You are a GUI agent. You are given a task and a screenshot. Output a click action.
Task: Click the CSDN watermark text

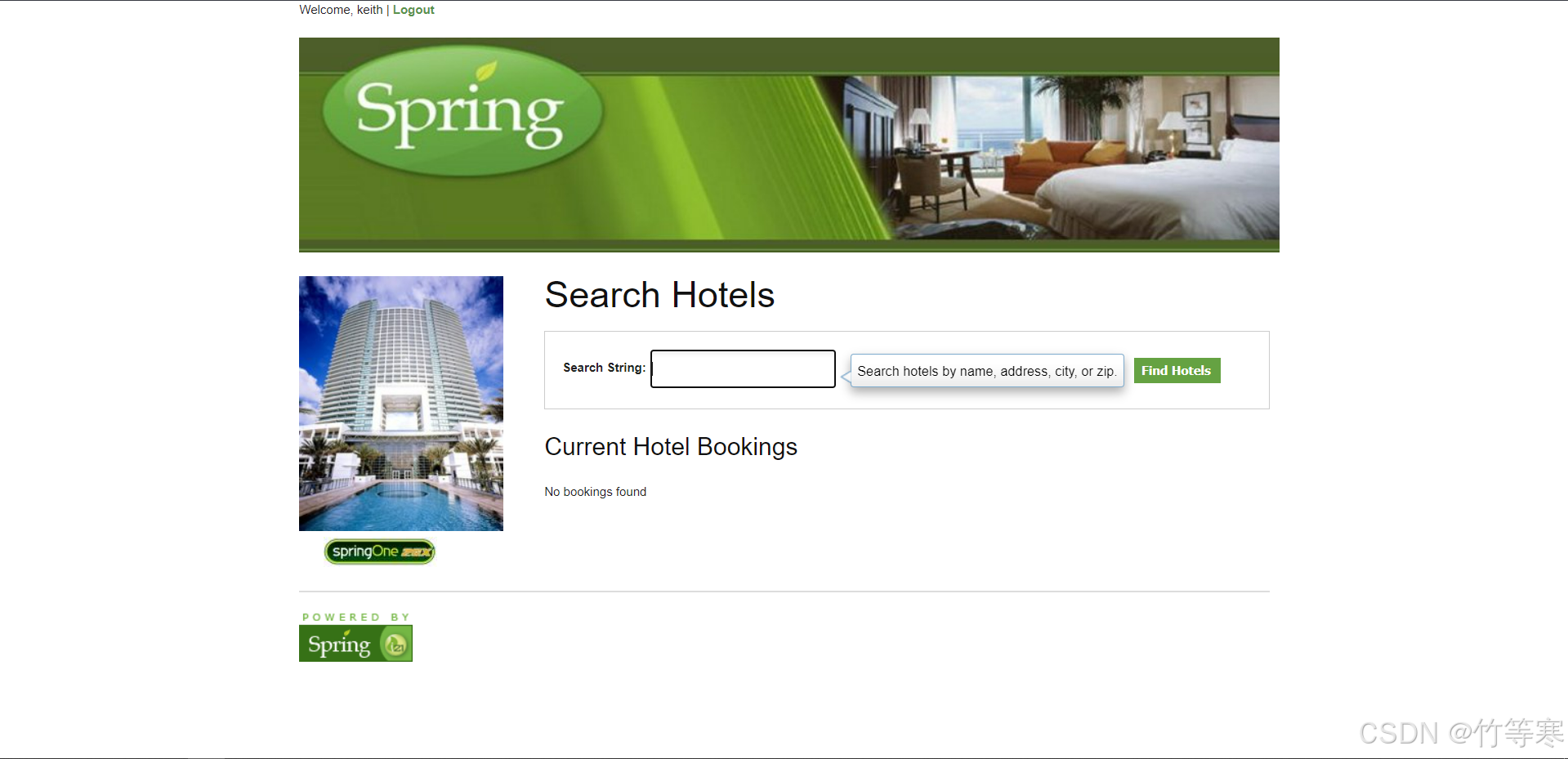click(x=1461, y=733)
